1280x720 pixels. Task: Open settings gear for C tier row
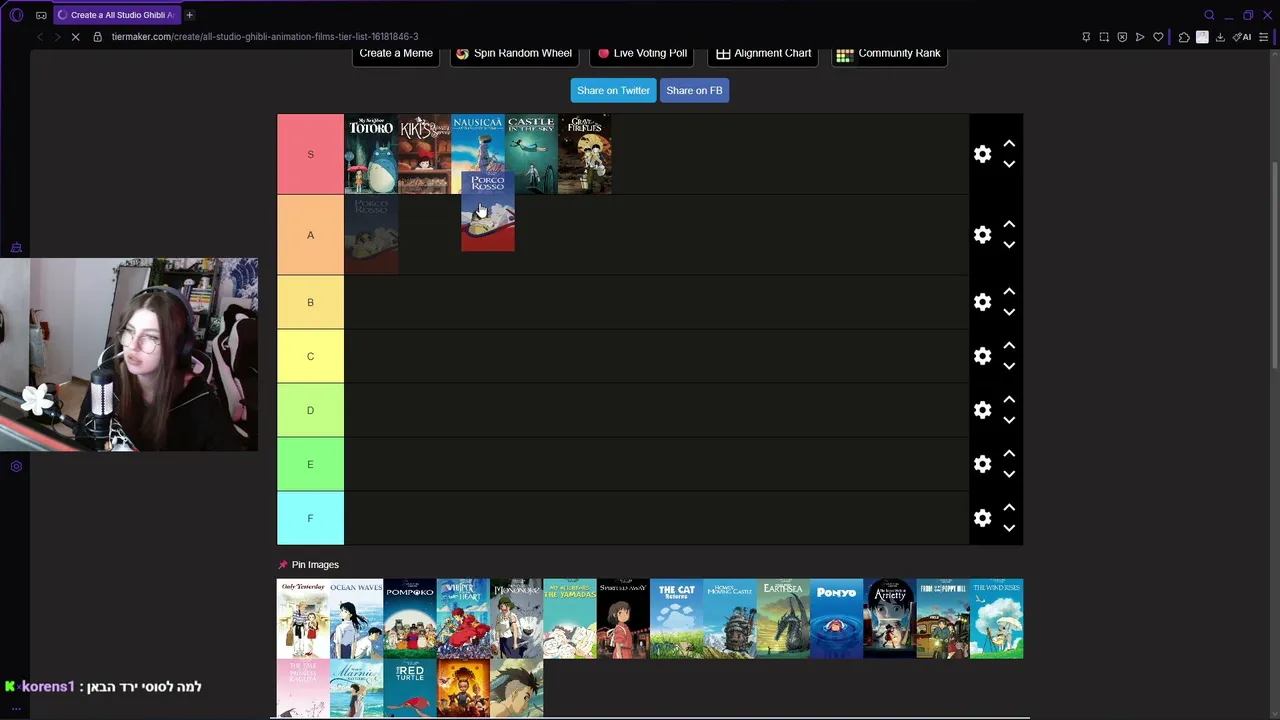983,356
